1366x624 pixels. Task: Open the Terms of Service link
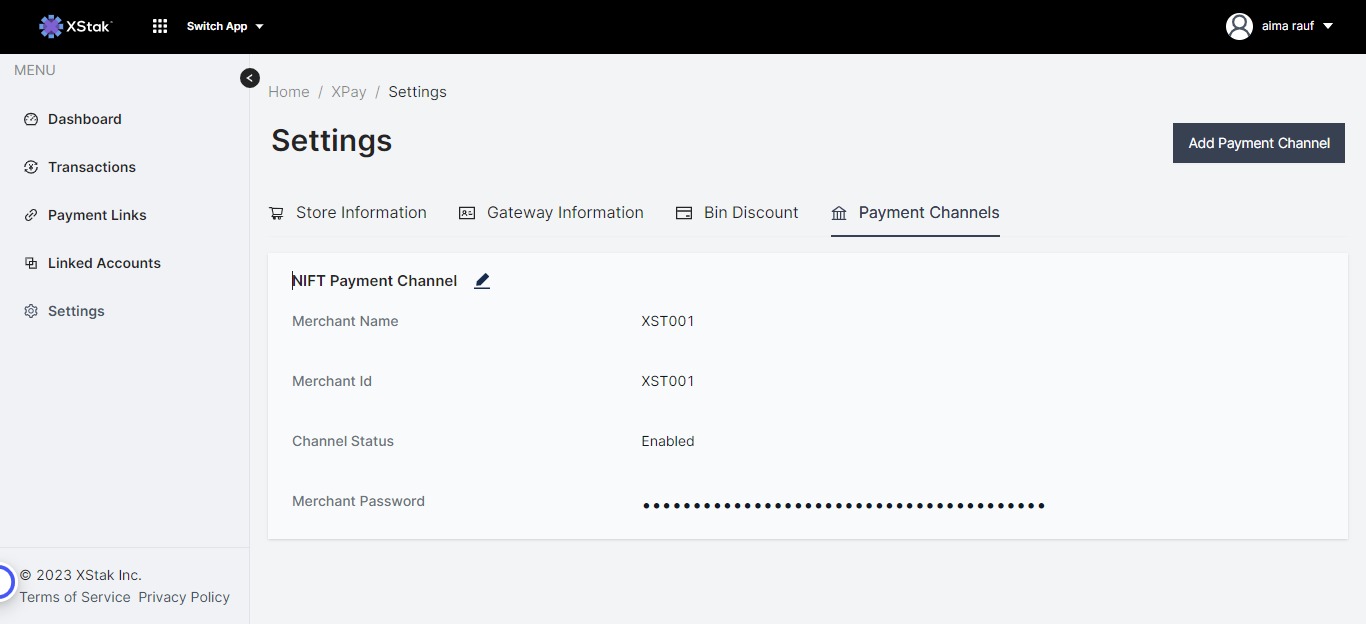coord(75,597)
